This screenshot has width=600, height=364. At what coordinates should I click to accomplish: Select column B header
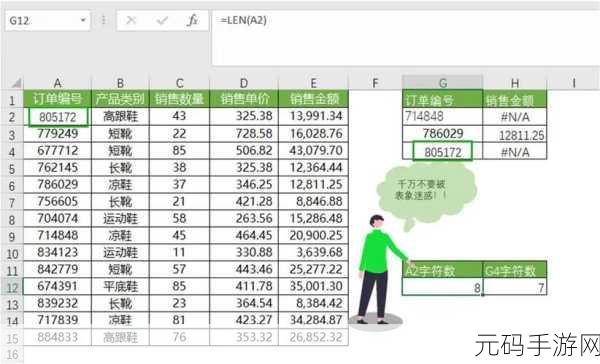pyautogui.click(x=120, y=83)
